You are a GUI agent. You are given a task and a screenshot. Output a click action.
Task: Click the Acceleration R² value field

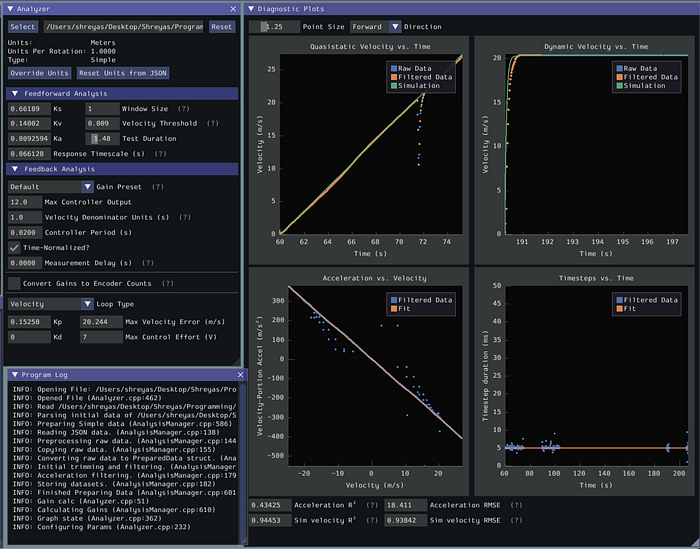point(270,505)
